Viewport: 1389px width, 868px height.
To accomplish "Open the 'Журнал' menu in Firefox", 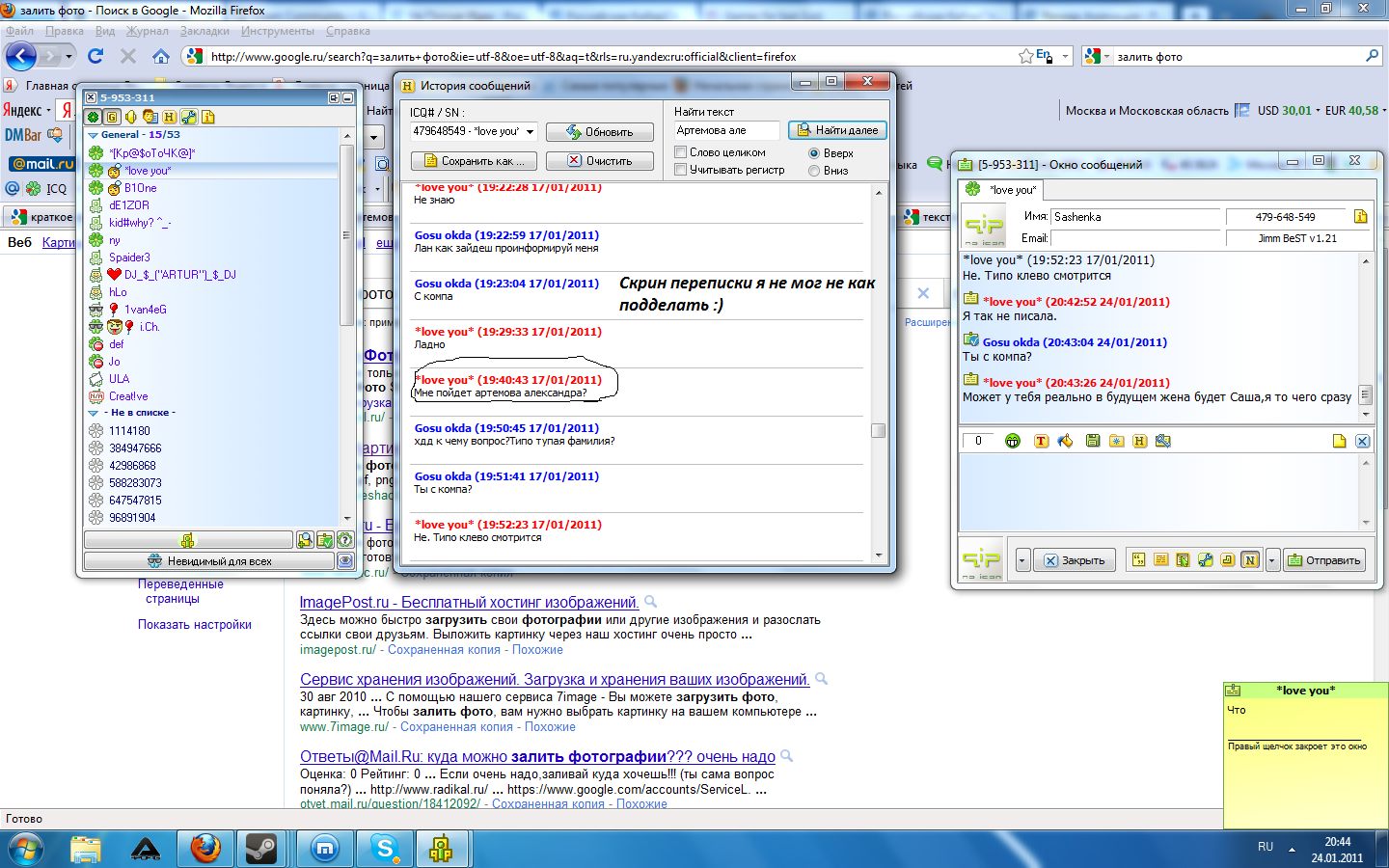I will 148,31.
